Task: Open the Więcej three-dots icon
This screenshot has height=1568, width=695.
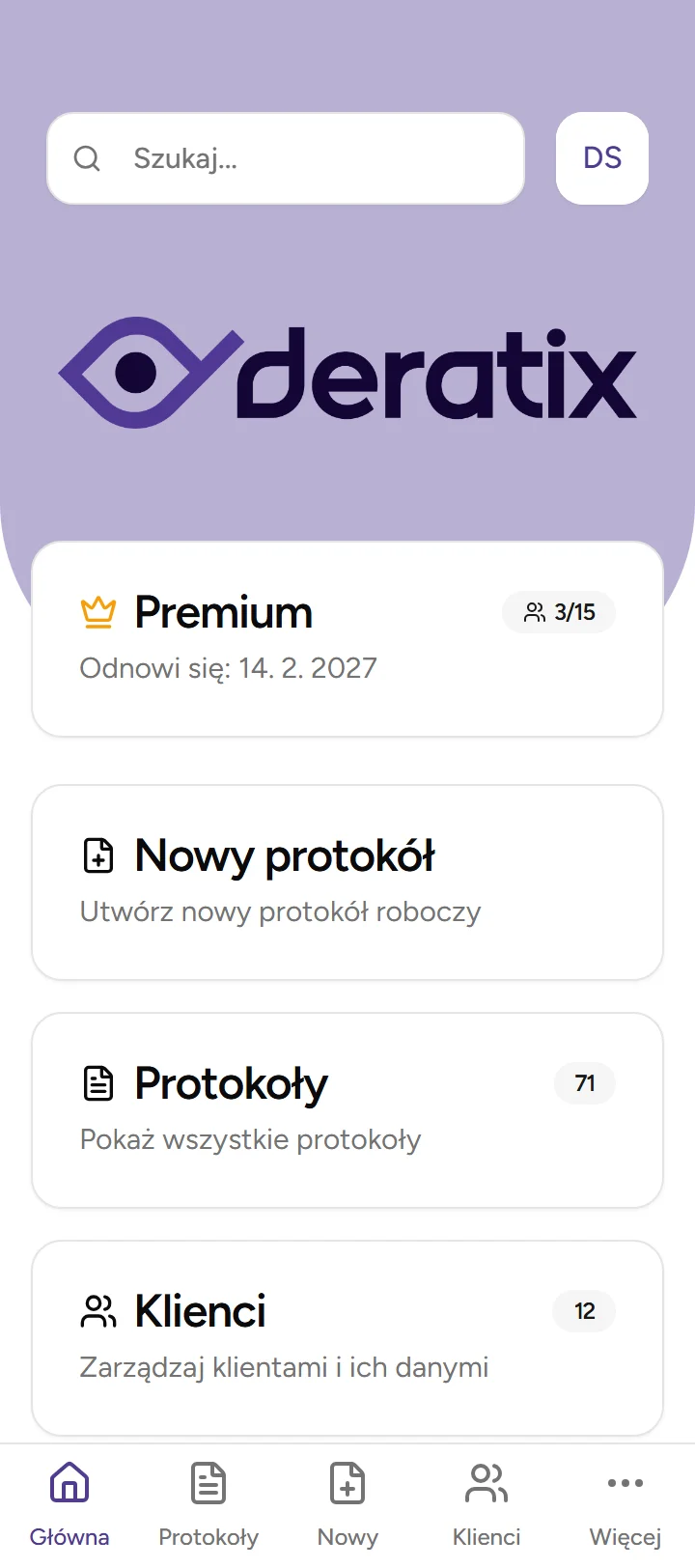Action: coord(625,1482)
